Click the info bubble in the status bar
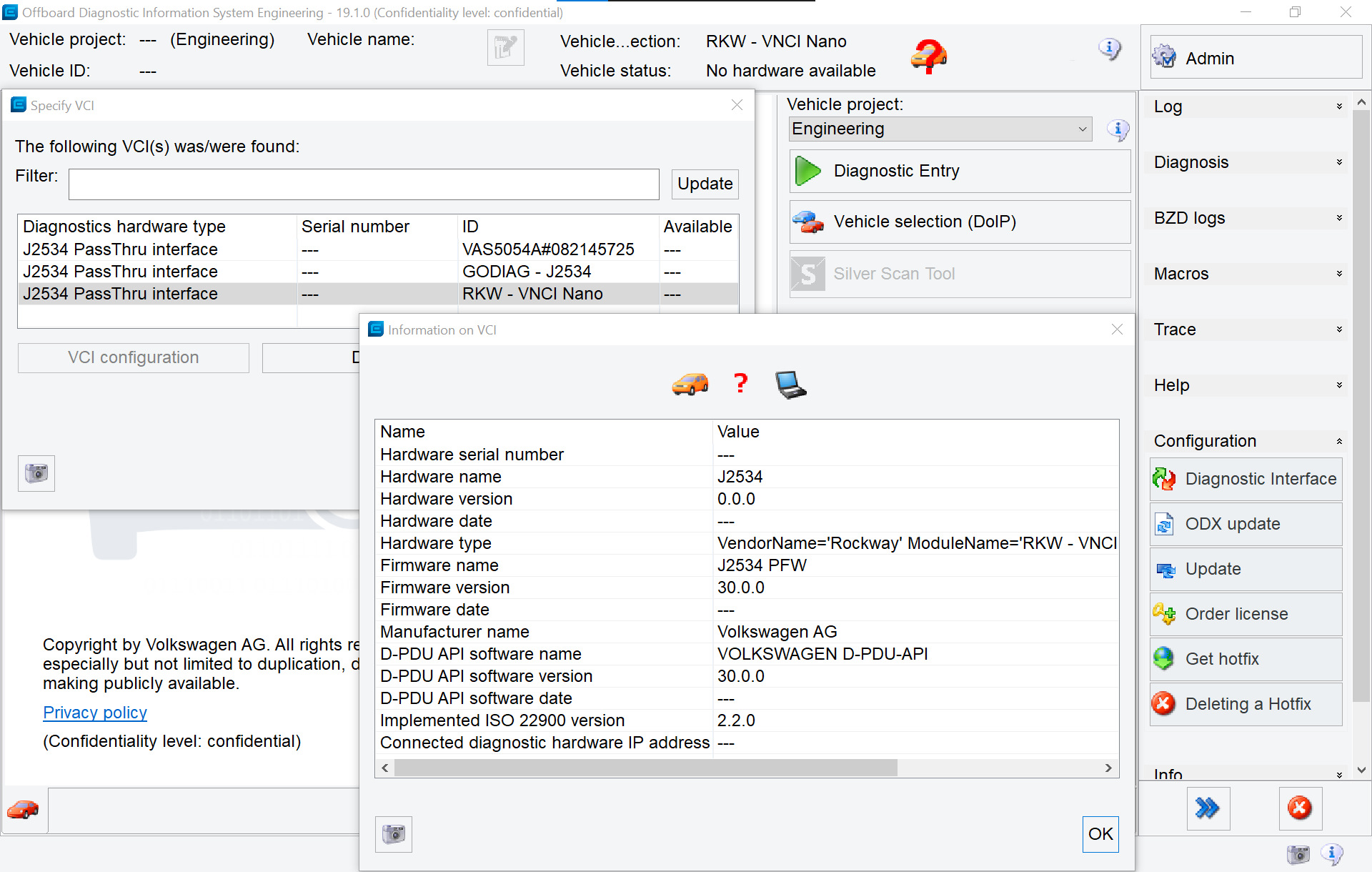 coord(1332,853)
